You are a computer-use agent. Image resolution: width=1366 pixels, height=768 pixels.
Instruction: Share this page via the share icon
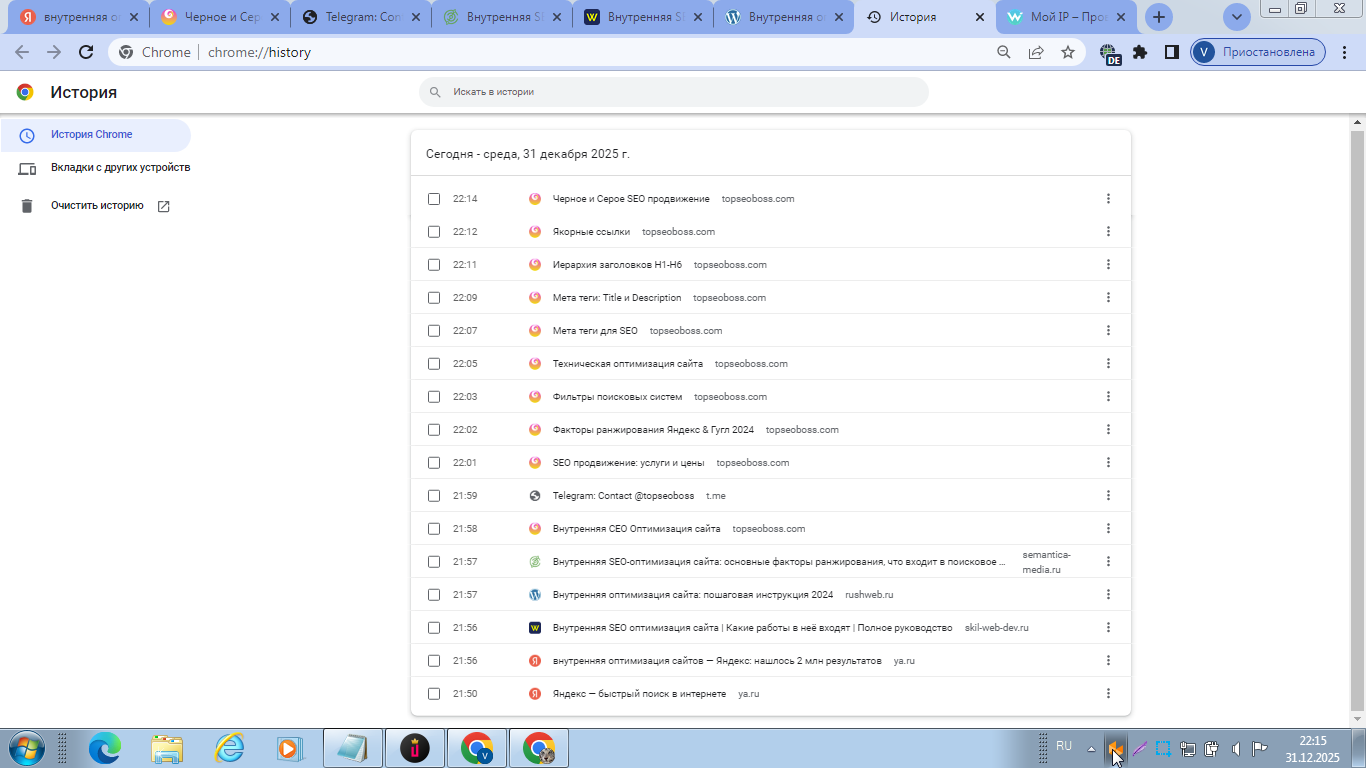tap(1036, 52)
